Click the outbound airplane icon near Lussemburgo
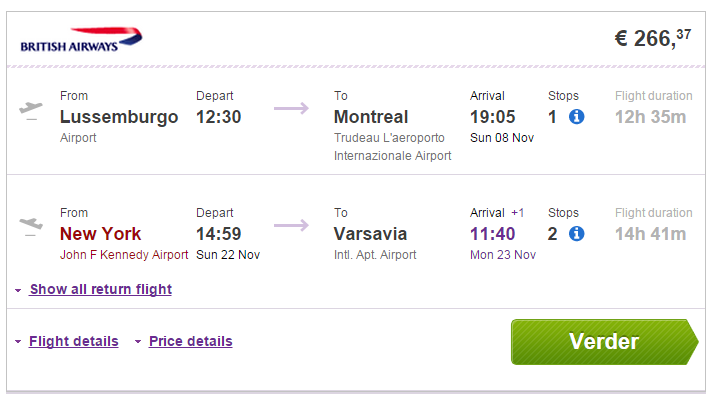722x398 pixels. 31,111
